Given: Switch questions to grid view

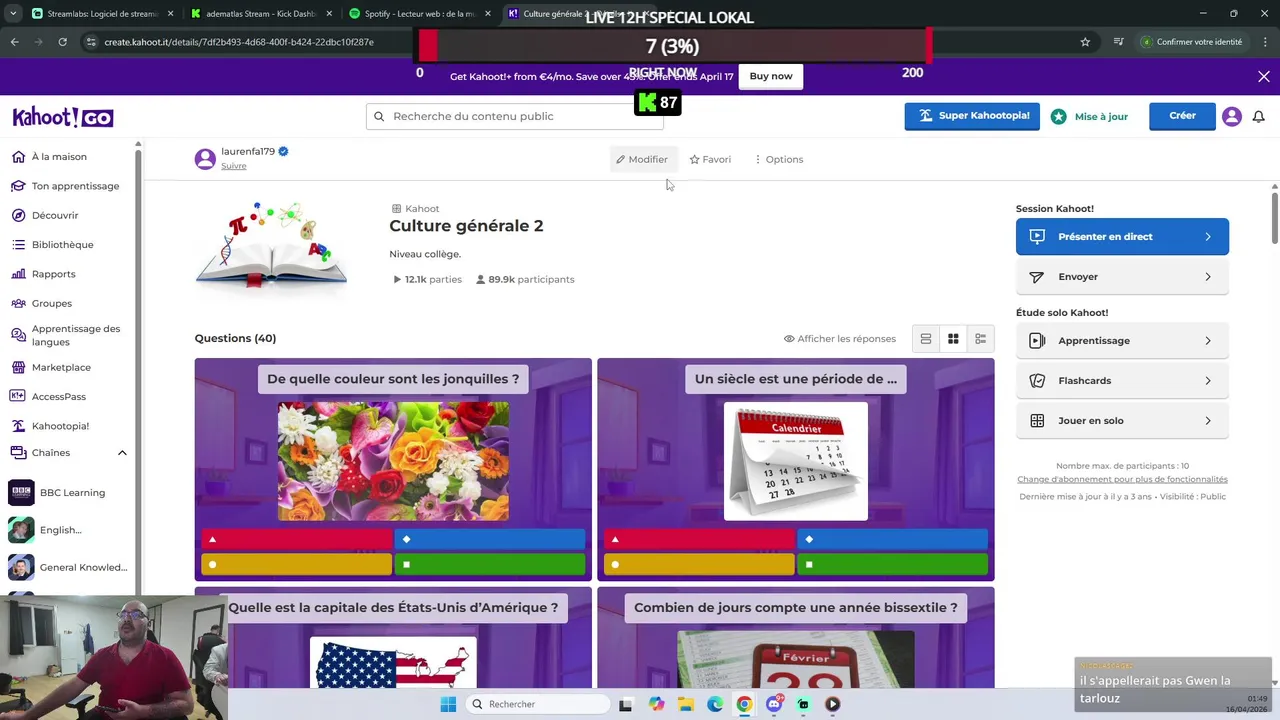Looking at the screenshot, I should pyautogui.click(x=953, y=339).
